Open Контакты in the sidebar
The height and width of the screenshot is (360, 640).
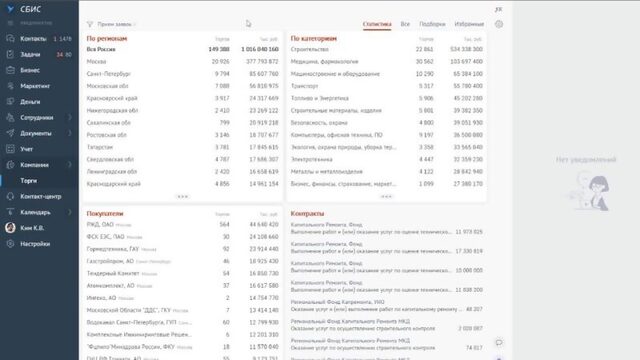tap(33, 39)
